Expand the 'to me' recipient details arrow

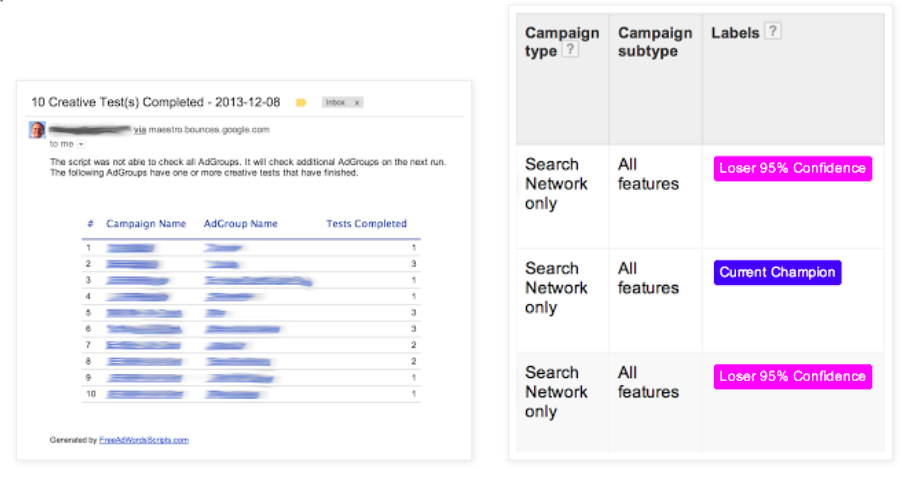click(81, 144)
